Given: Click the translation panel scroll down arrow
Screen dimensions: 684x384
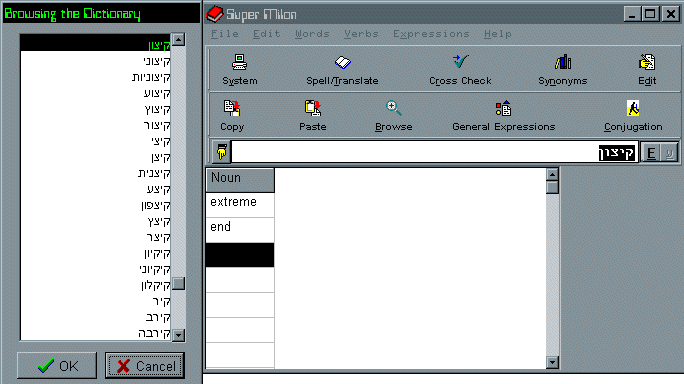Looking at the screenshot, I should (x=552, y=362).
